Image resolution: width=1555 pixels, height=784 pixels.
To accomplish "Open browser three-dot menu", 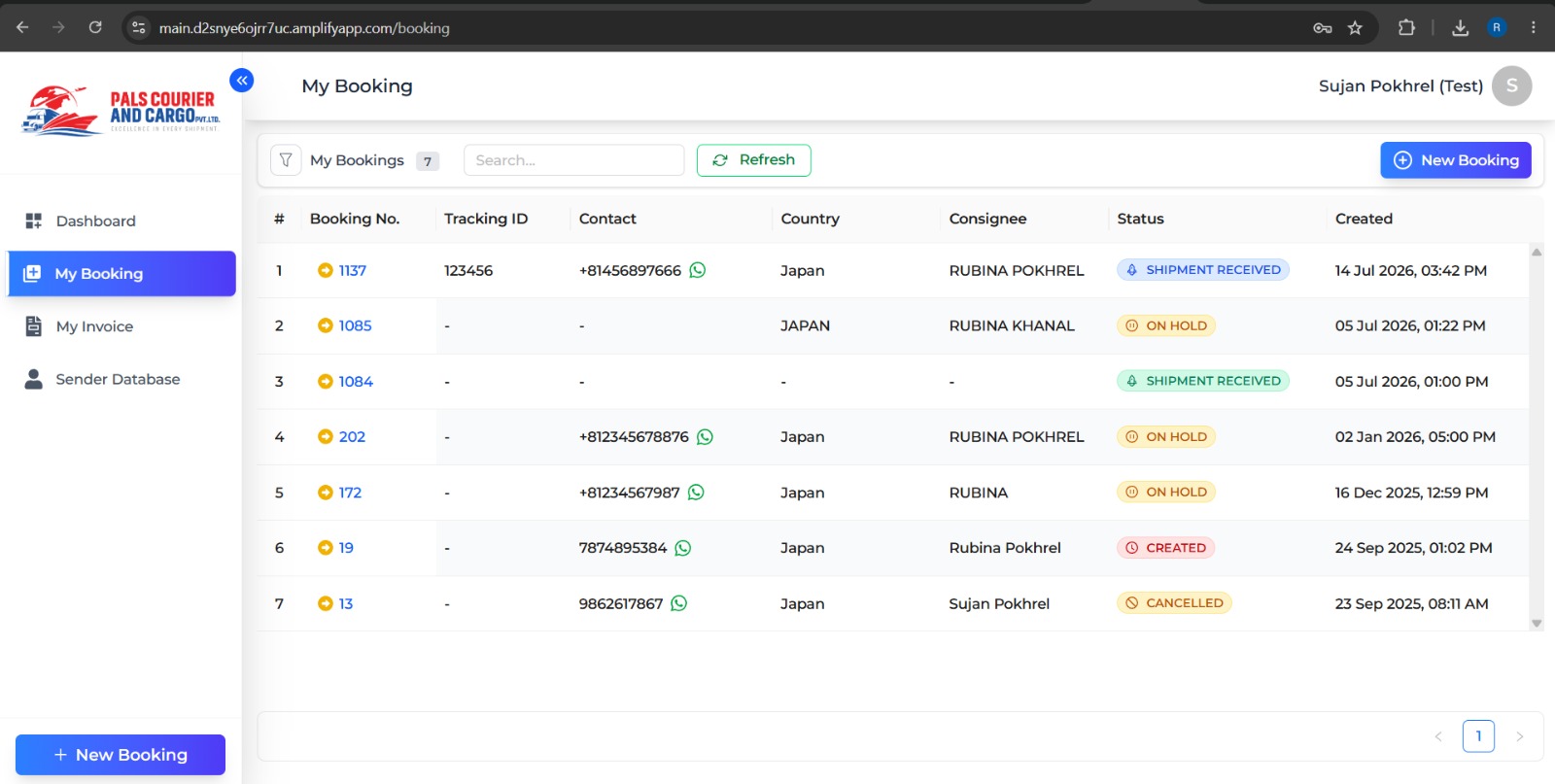I will pyautogui.click(x=1534, y=27).
